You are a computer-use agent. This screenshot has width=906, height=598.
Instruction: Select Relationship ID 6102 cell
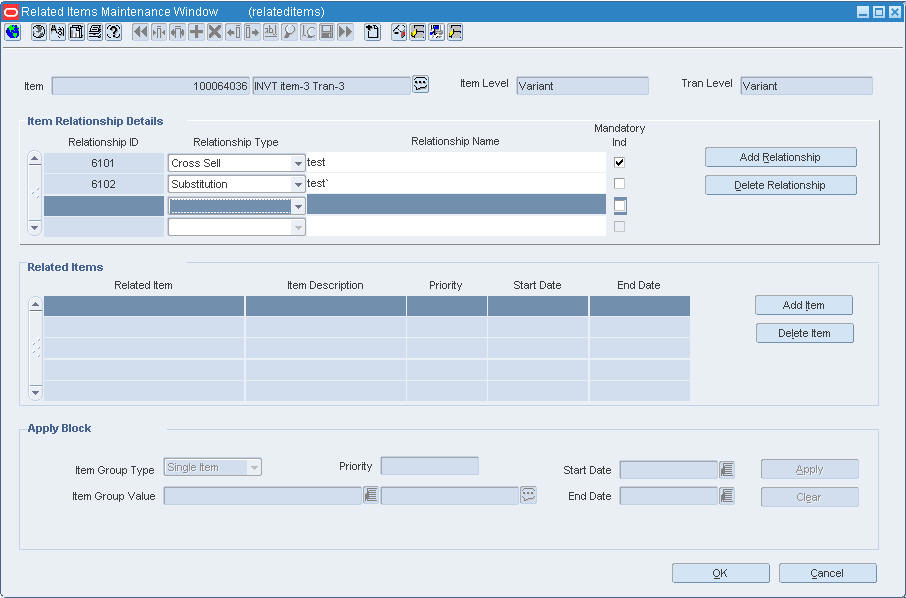click(104, 184)
